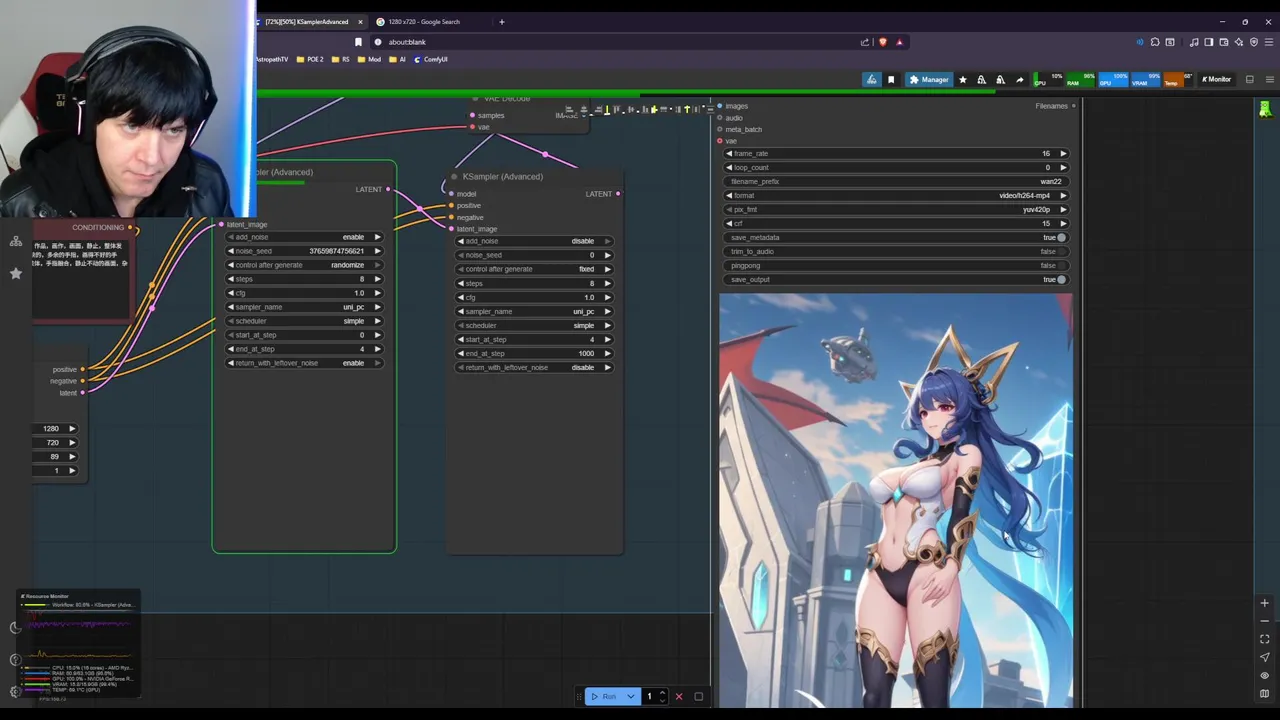The image size is (1280, 720).
Task: Click the share arrow icon in ComfyUI toolbar
Action: 1019,80
